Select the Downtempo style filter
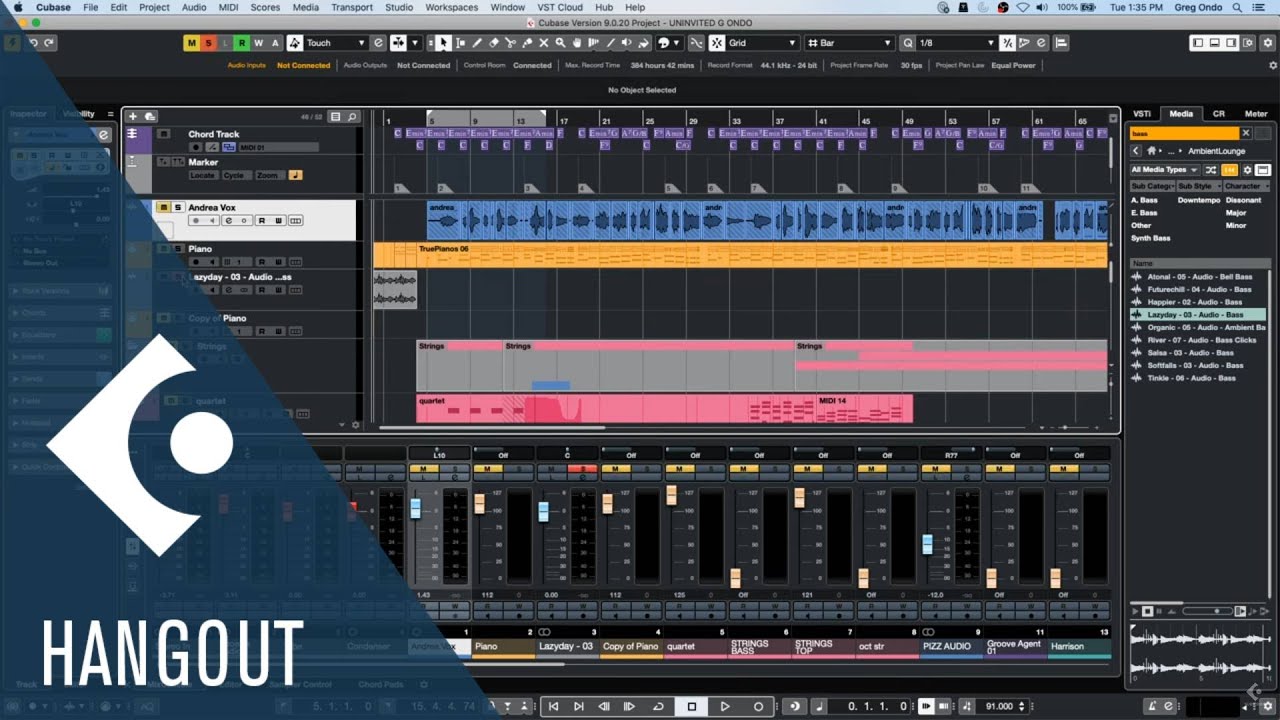 (x=1199, y=200)
